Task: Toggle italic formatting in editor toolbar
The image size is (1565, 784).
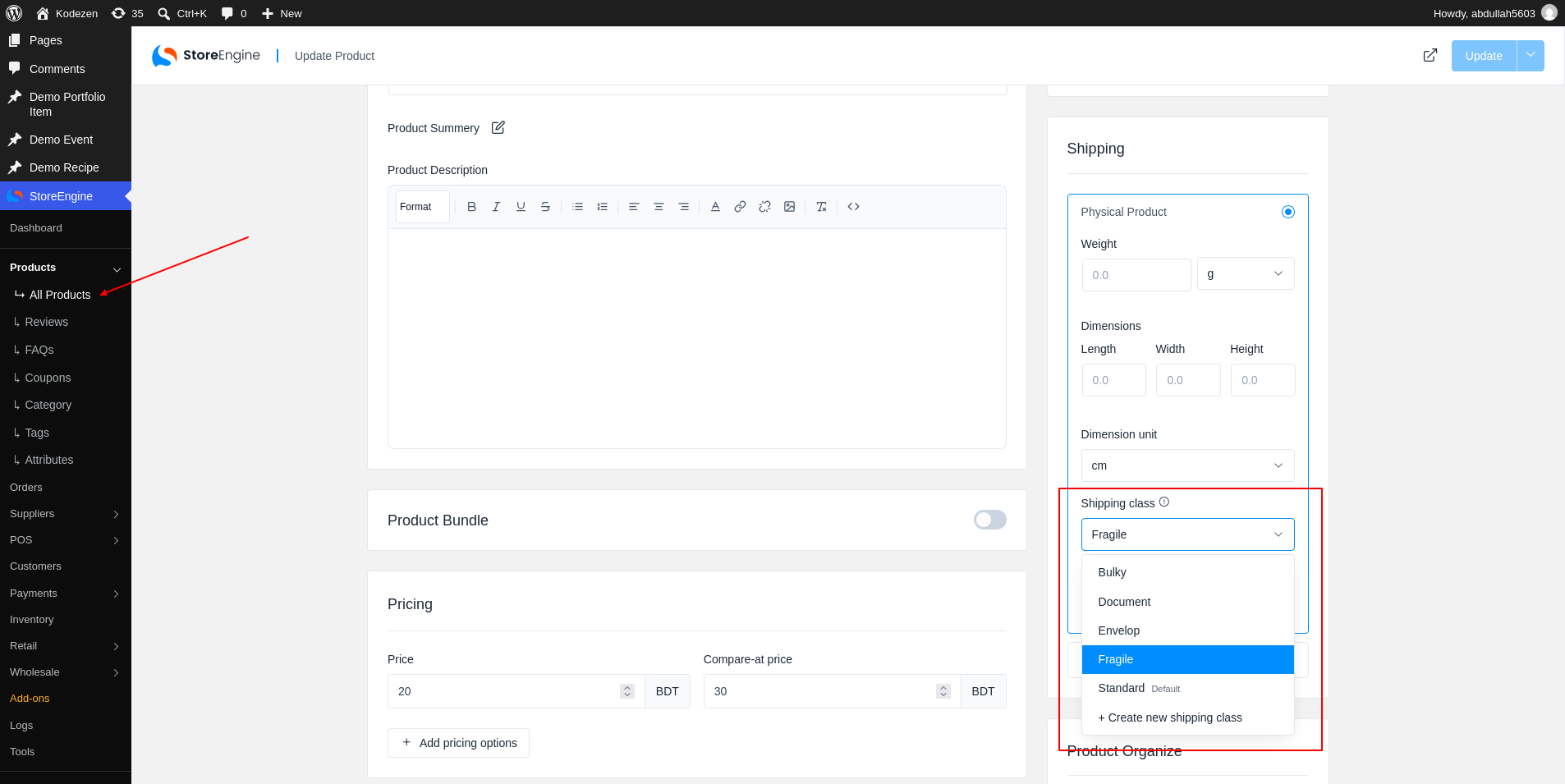Action: point(496,207)
